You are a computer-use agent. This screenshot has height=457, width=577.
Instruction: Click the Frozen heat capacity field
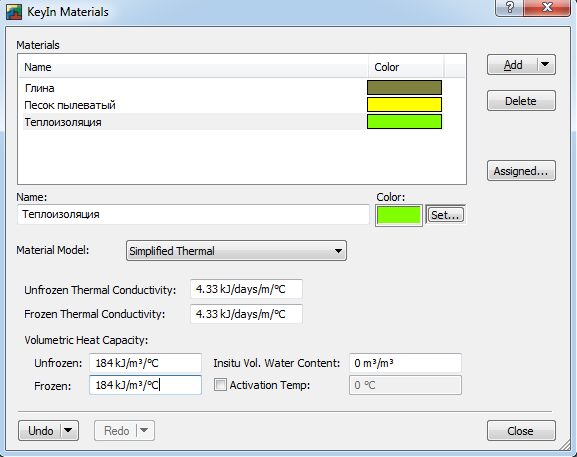coord(145,385)
